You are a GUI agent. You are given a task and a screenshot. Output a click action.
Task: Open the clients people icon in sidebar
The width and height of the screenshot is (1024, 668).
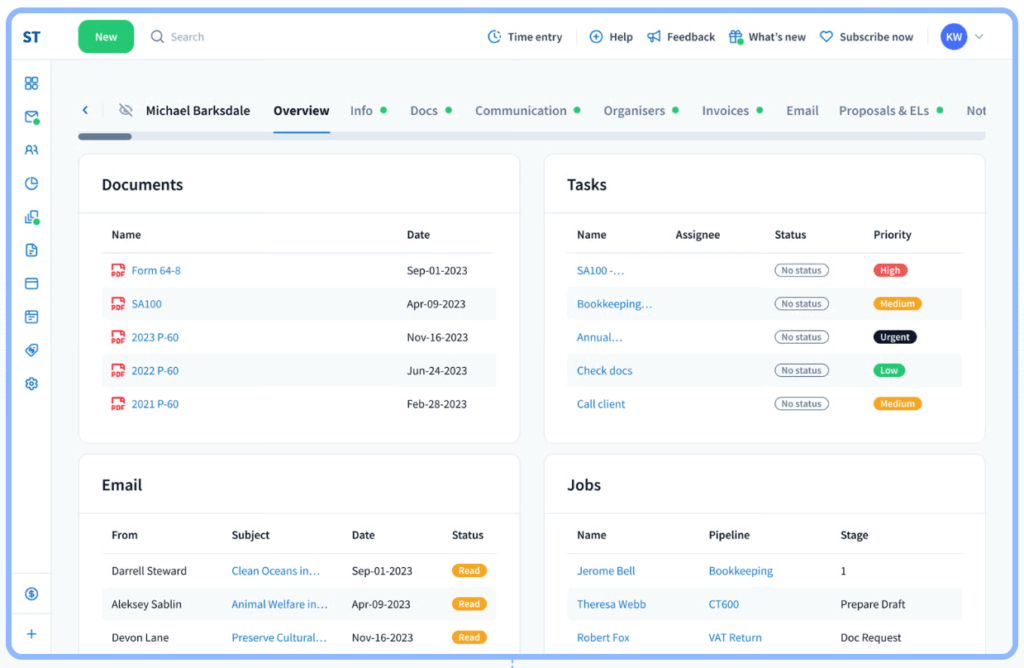[31, 150]
